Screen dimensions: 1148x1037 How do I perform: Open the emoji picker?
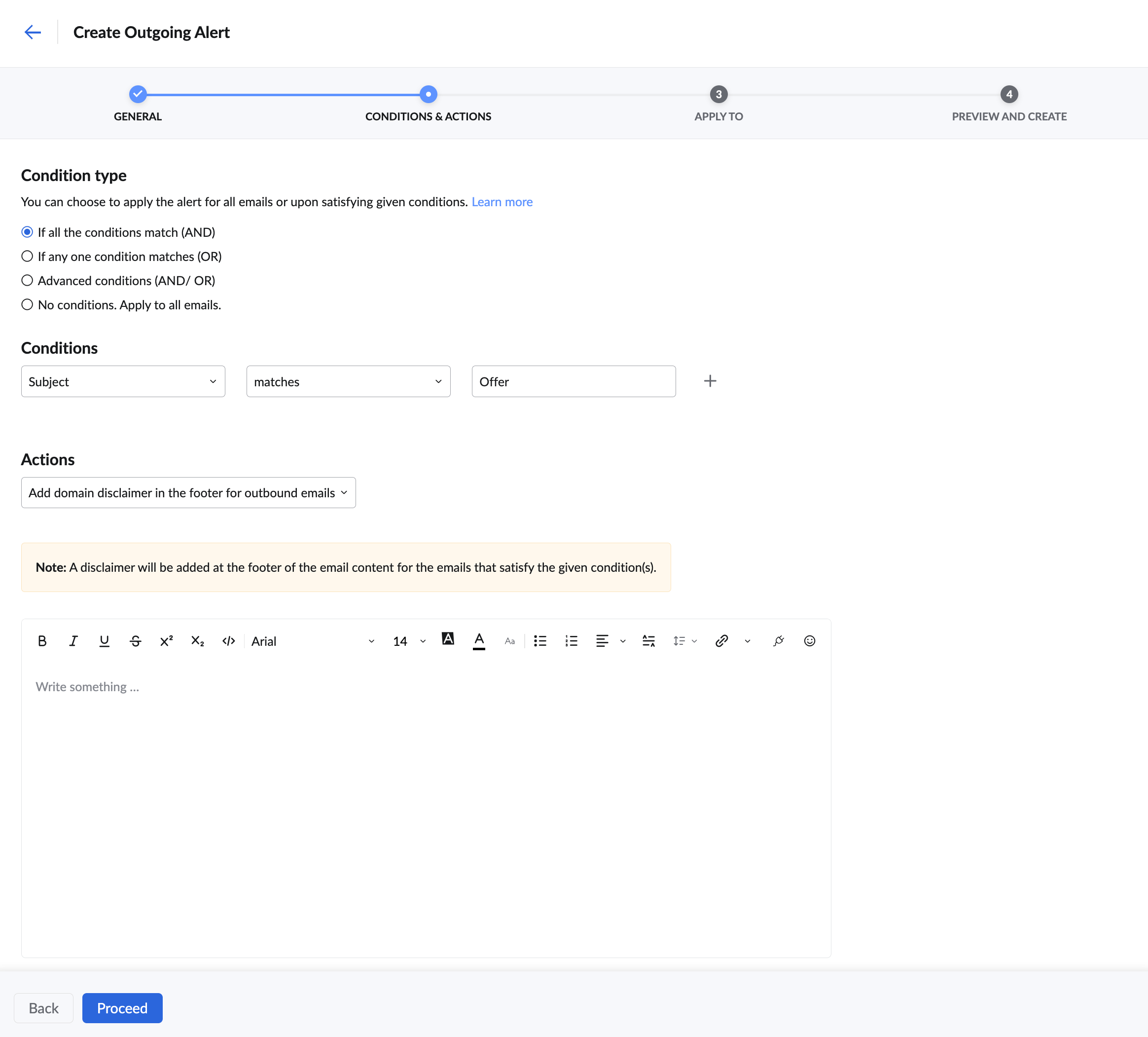pos(809,641)
